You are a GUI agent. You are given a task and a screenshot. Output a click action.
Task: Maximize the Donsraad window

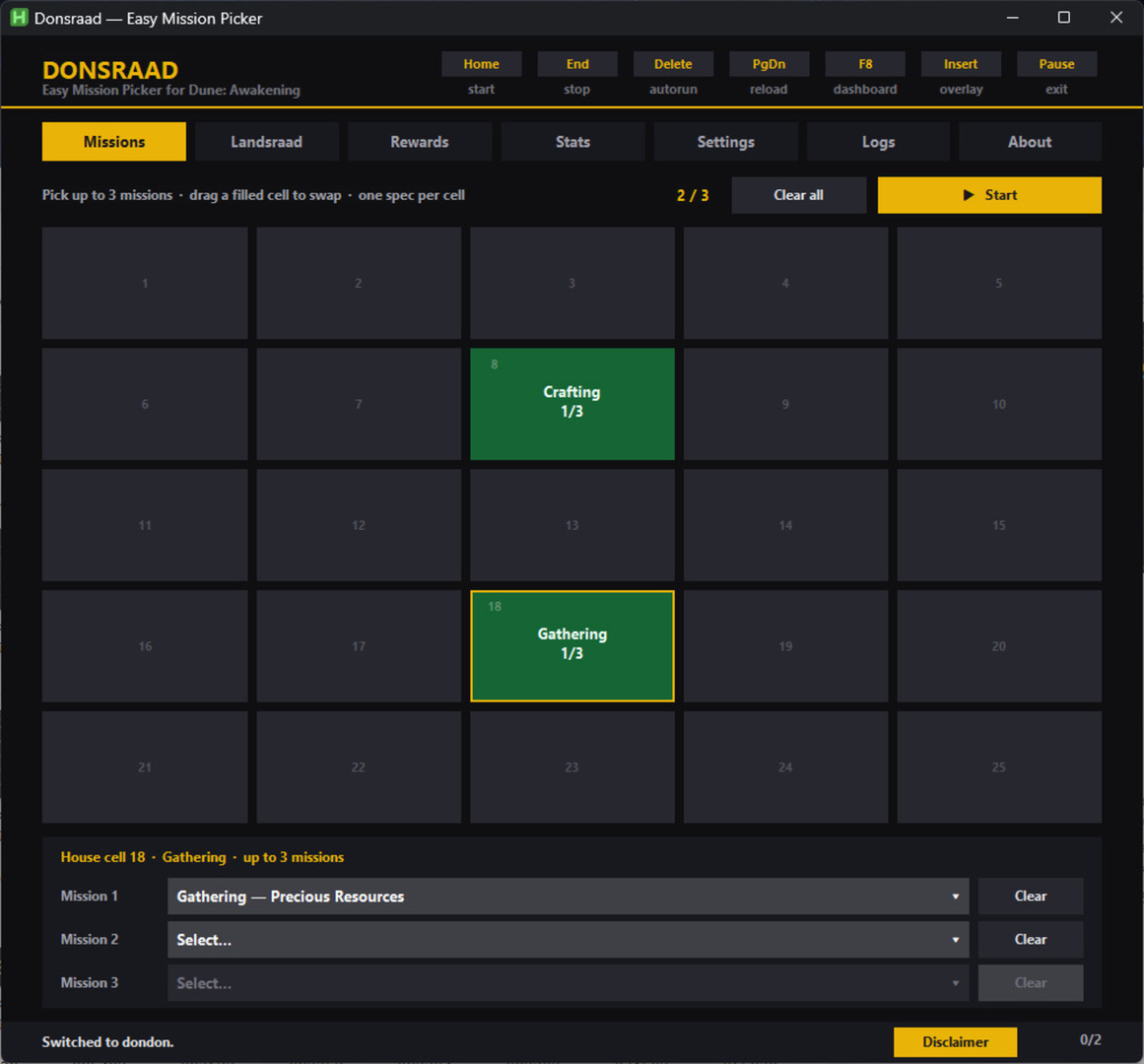[1064, 18]
